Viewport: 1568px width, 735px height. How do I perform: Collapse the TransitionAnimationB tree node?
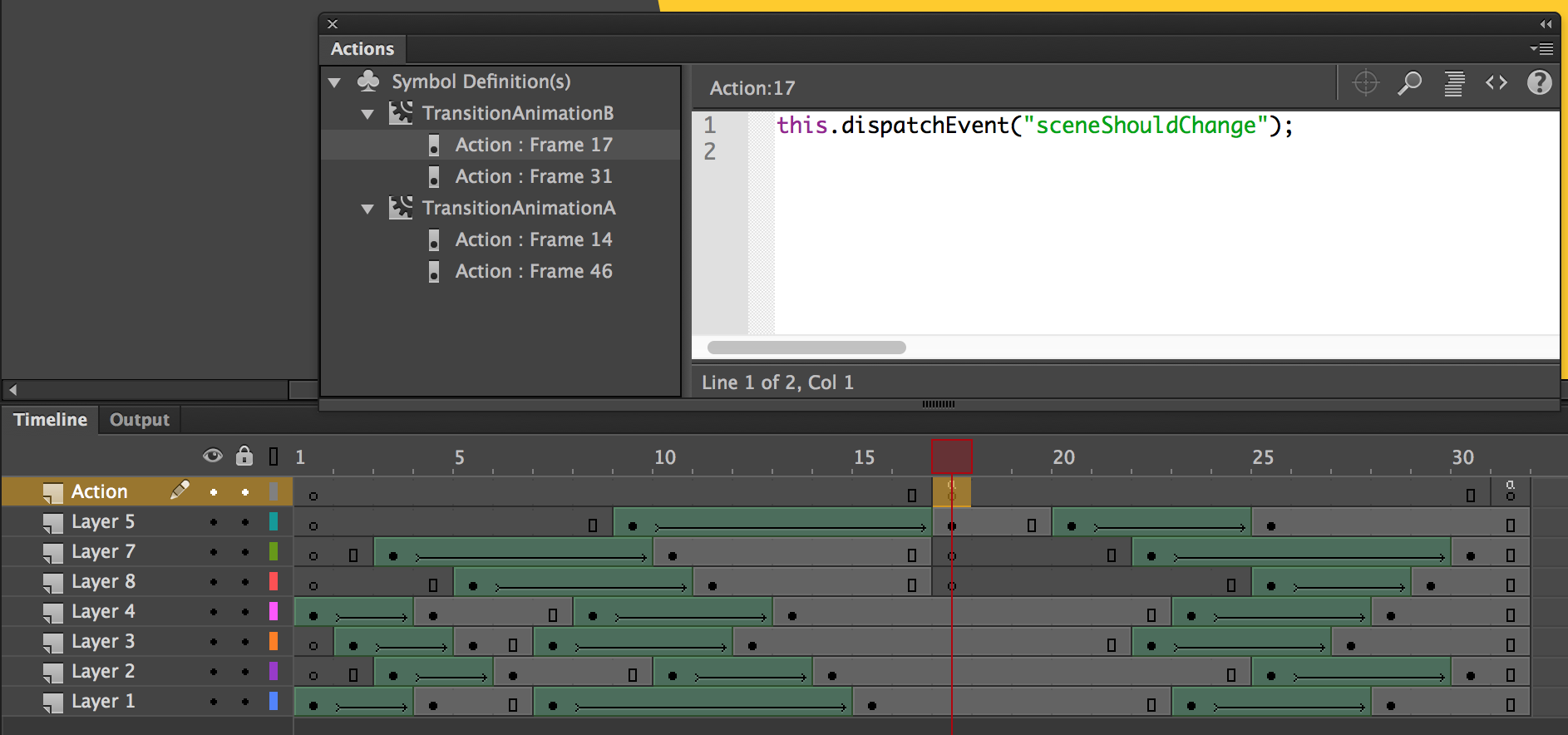click(x=367, y=114)
